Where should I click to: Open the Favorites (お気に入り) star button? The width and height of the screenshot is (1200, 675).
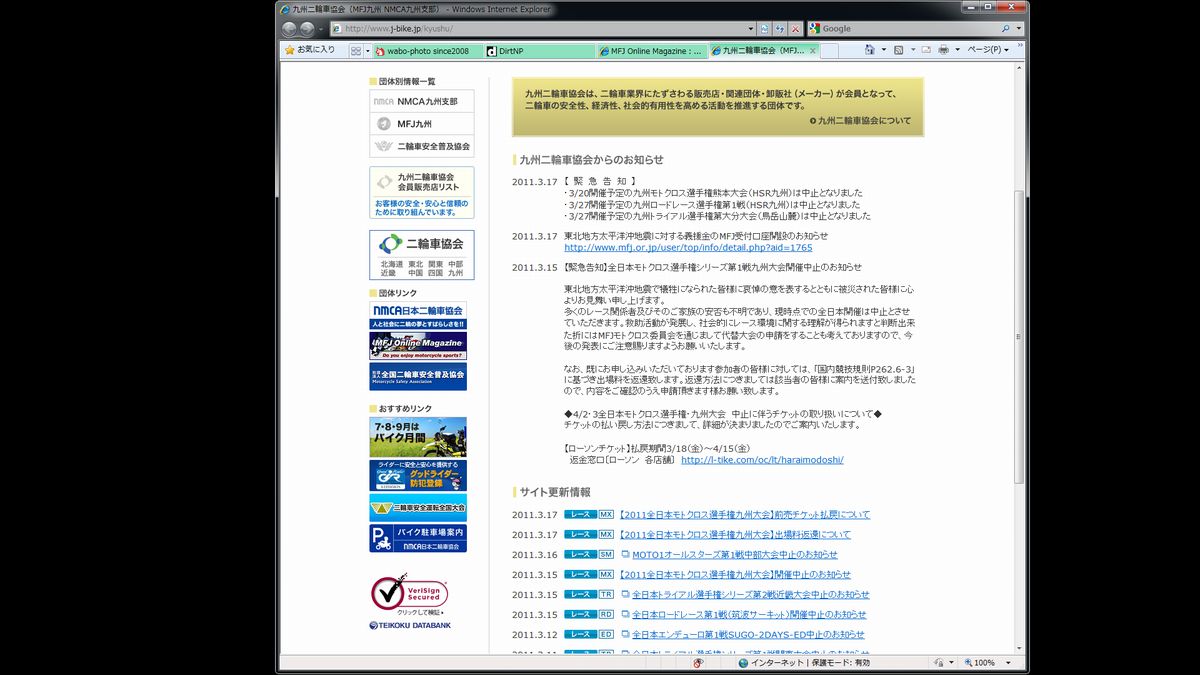click(x=310, y=49)
